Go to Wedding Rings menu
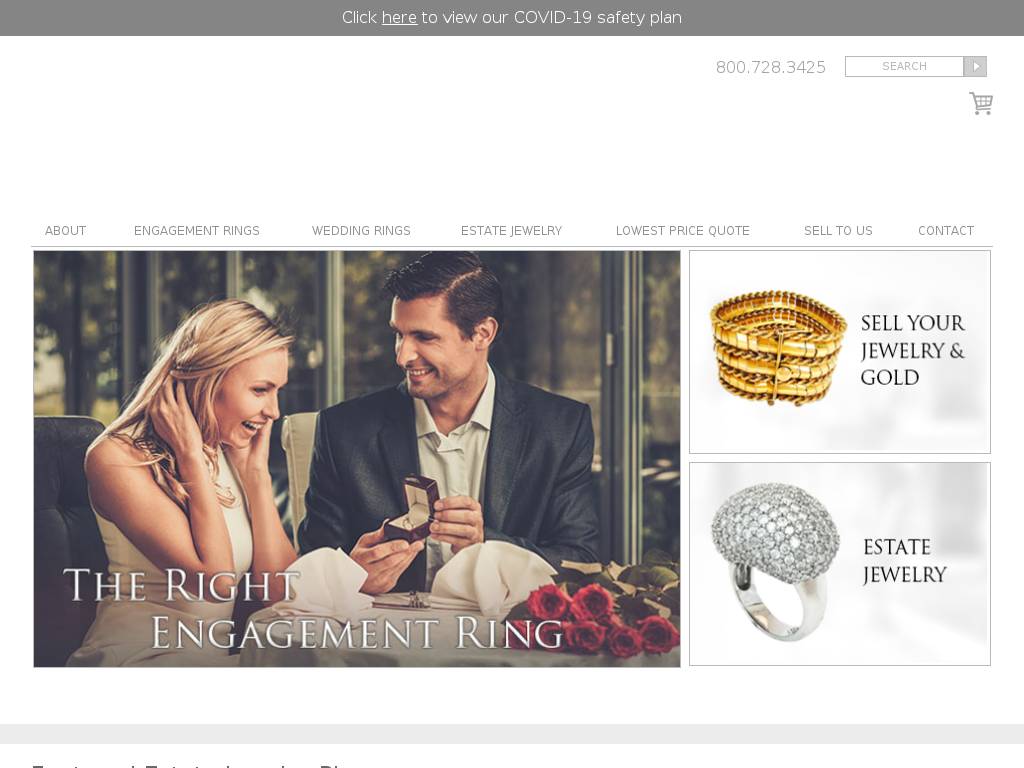The width and height of the screenshot is (1024, 768). coord(361,231)
